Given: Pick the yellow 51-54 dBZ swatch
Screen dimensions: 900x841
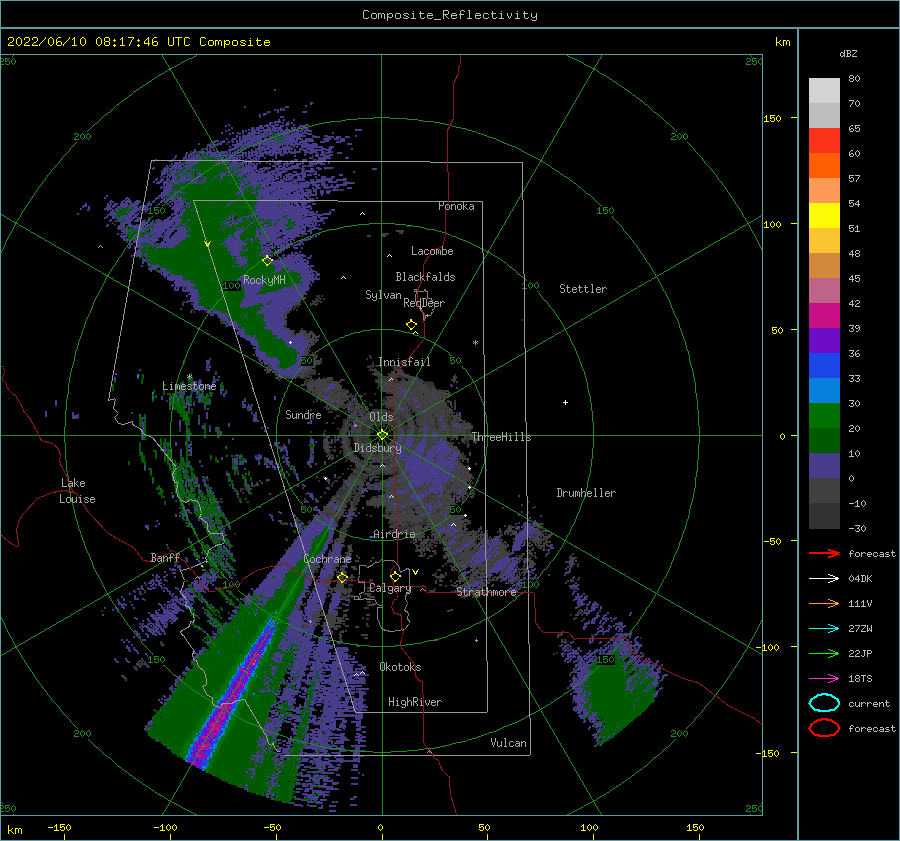Looking at the screenshot, I should click(824, 216).
